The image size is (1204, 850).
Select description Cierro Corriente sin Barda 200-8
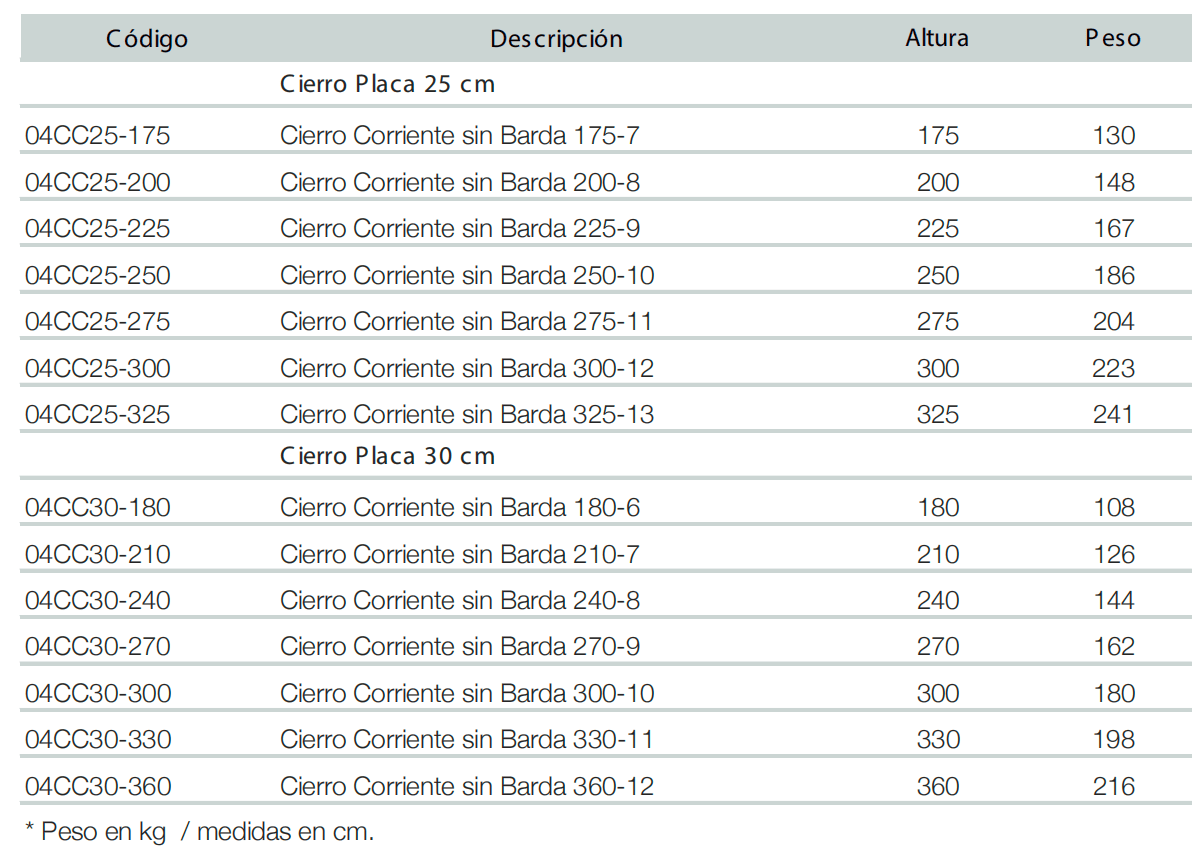pyautogui.click(x=459, y=183)
